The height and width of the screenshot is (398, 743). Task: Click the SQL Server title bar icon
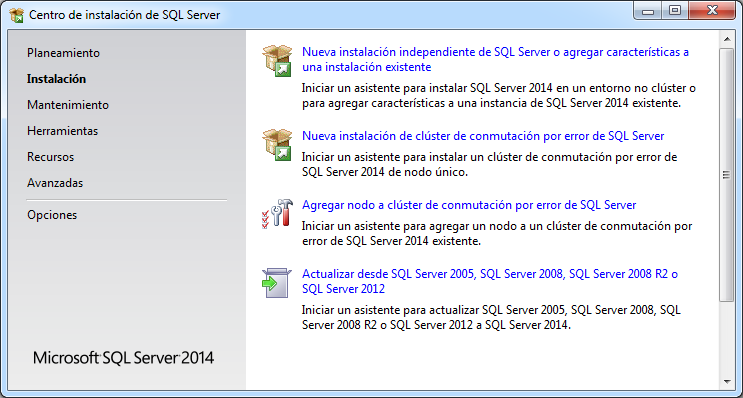[17, 15]
